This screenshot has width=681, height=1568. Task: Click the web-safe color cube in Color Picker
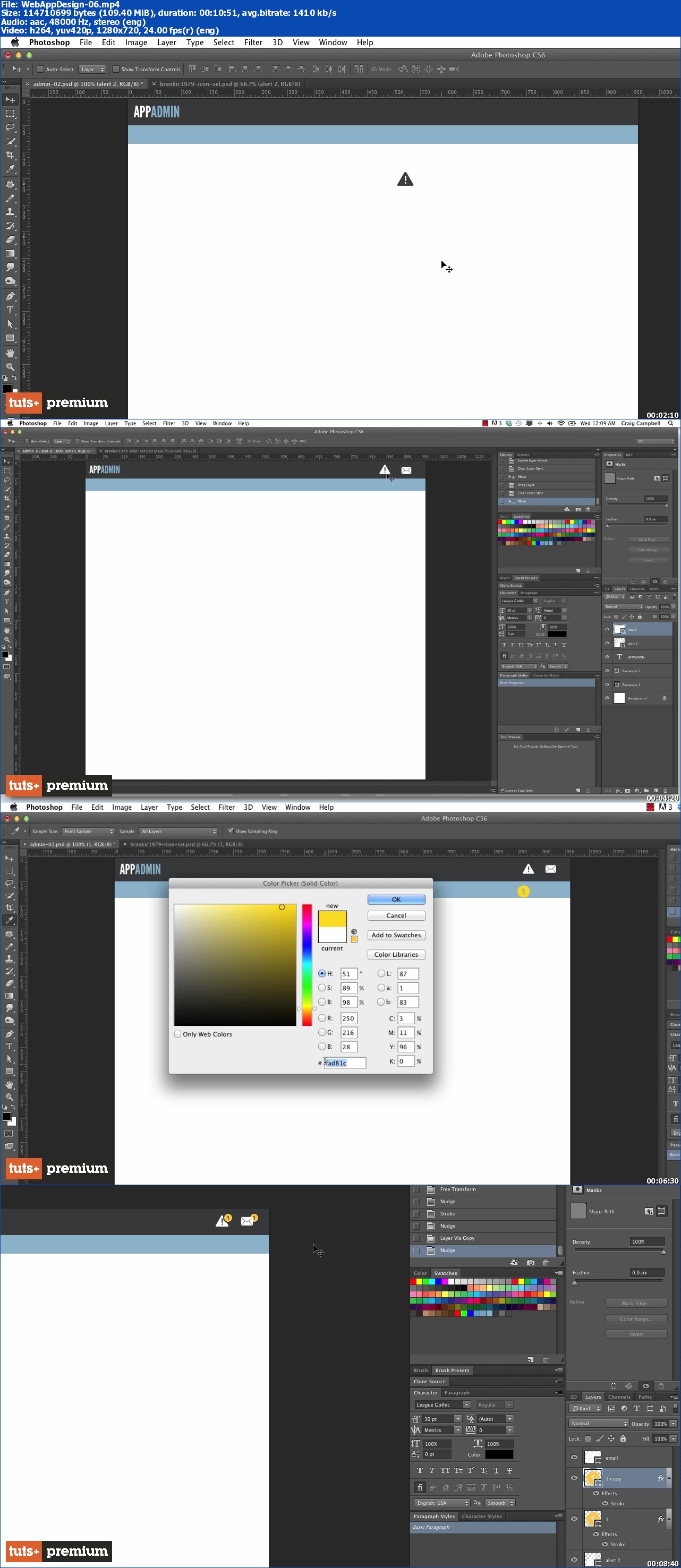click(x=354, y=932)
